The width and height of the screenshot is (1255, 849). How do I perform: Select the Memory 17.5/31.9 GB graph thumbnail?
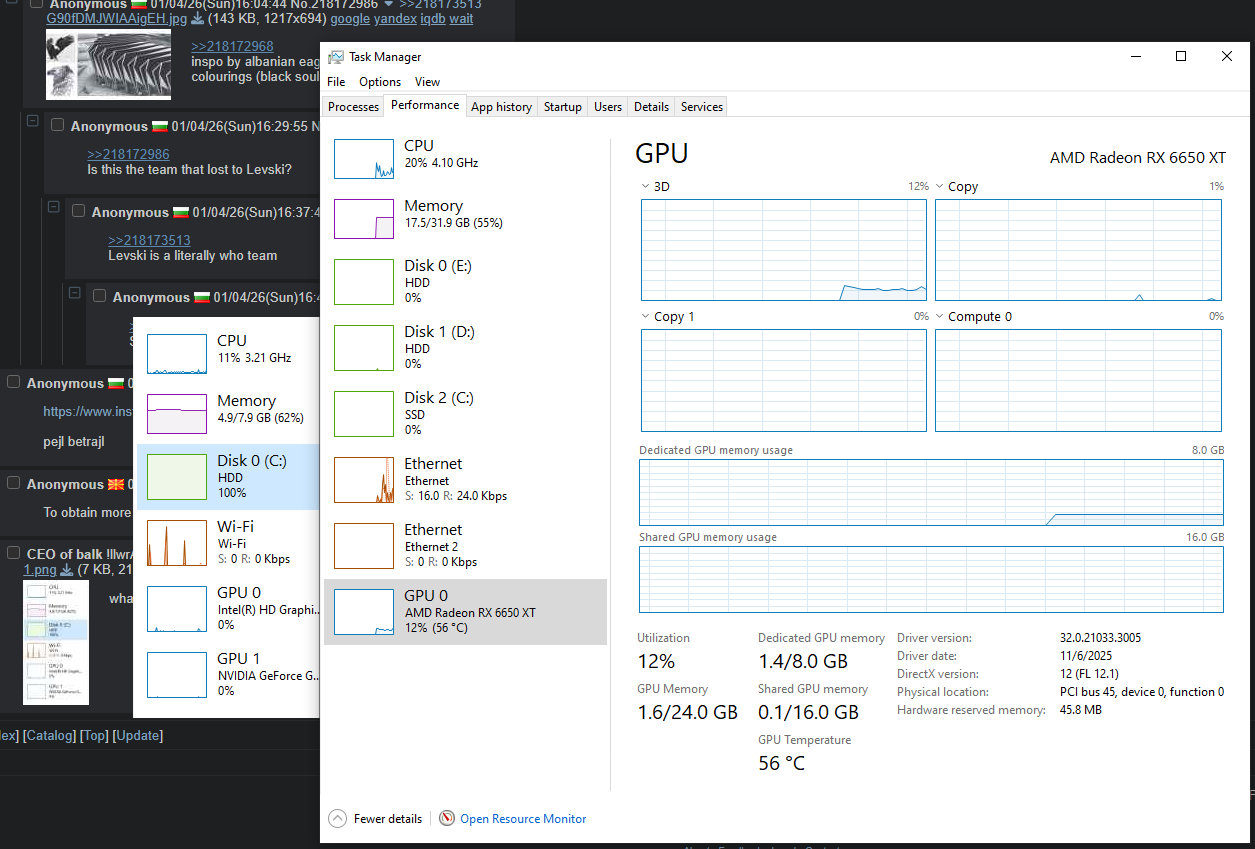364,219
